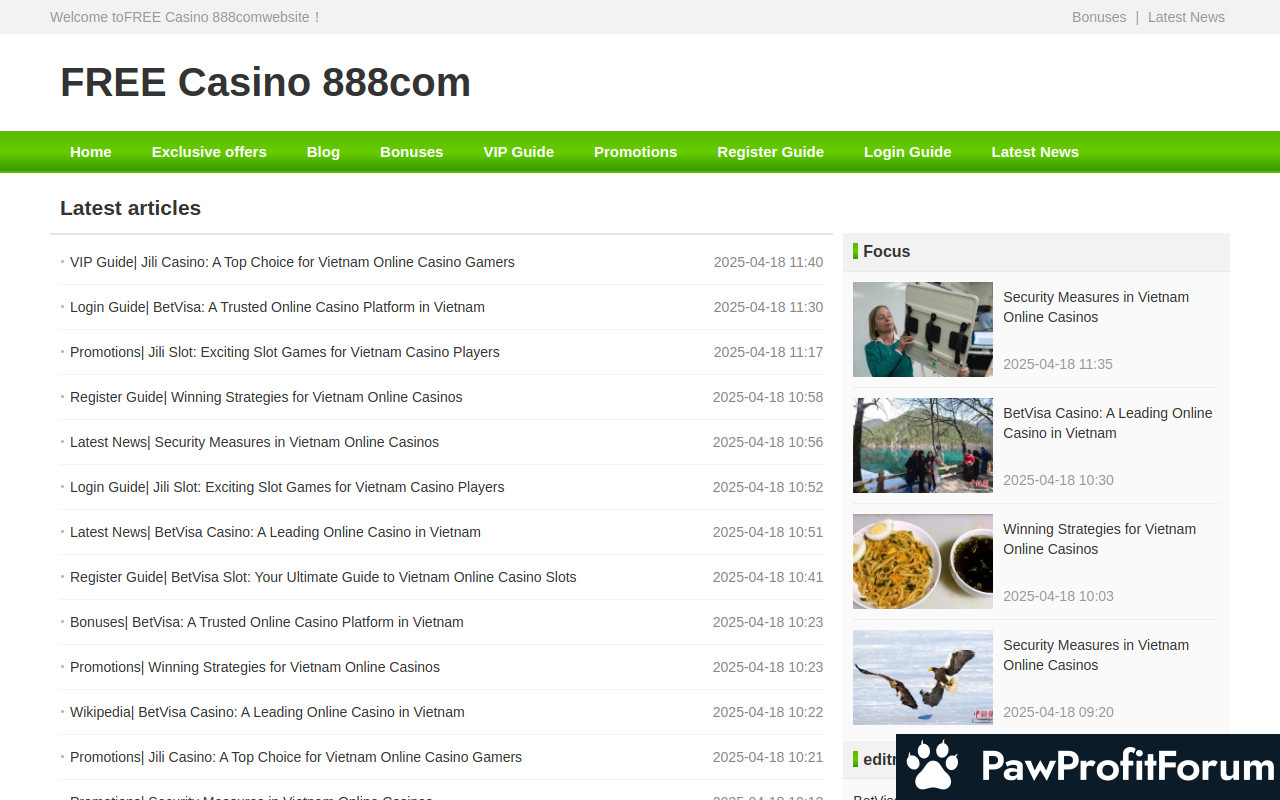Click the Latest articles heading
The image size is (1280, 800).
click(130, 208)
